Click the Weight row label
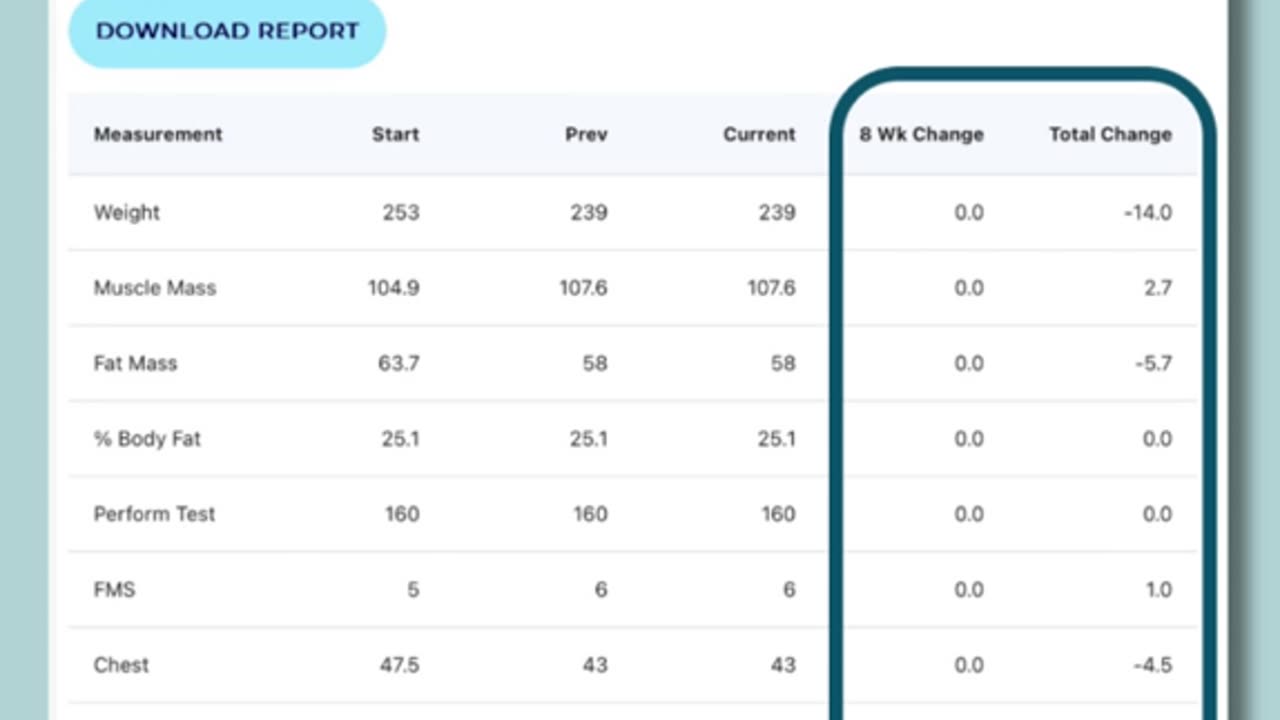Viewport: 1280px width, 720px height. [127, 212]
